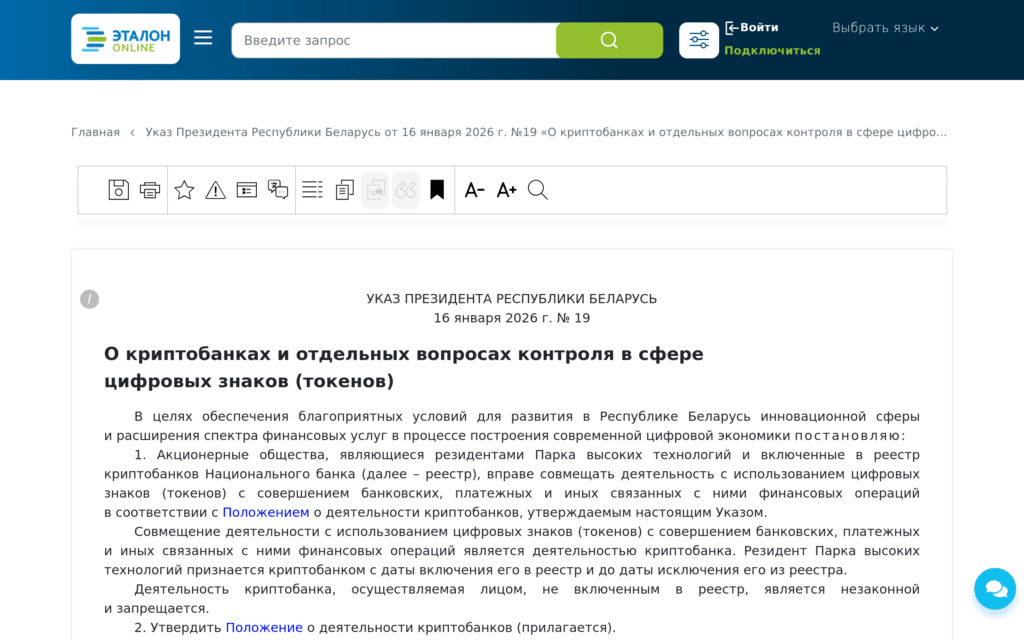Click the heading 'О криптобанках и отдельных вопросах'
The width and height of the screenshot is (1024, 640).
pos(404,368)
